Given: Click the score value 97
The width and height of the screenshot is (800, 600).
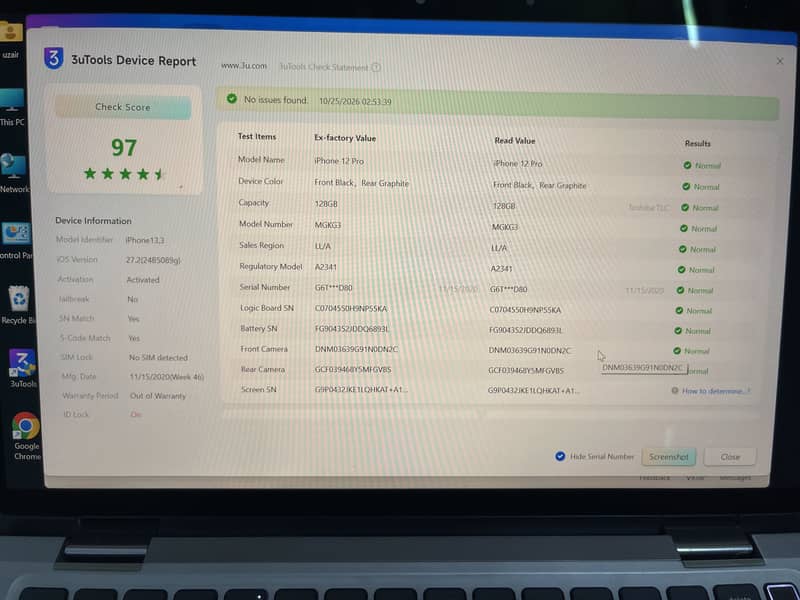Looking at the screenshot, I should click(124, 148).
